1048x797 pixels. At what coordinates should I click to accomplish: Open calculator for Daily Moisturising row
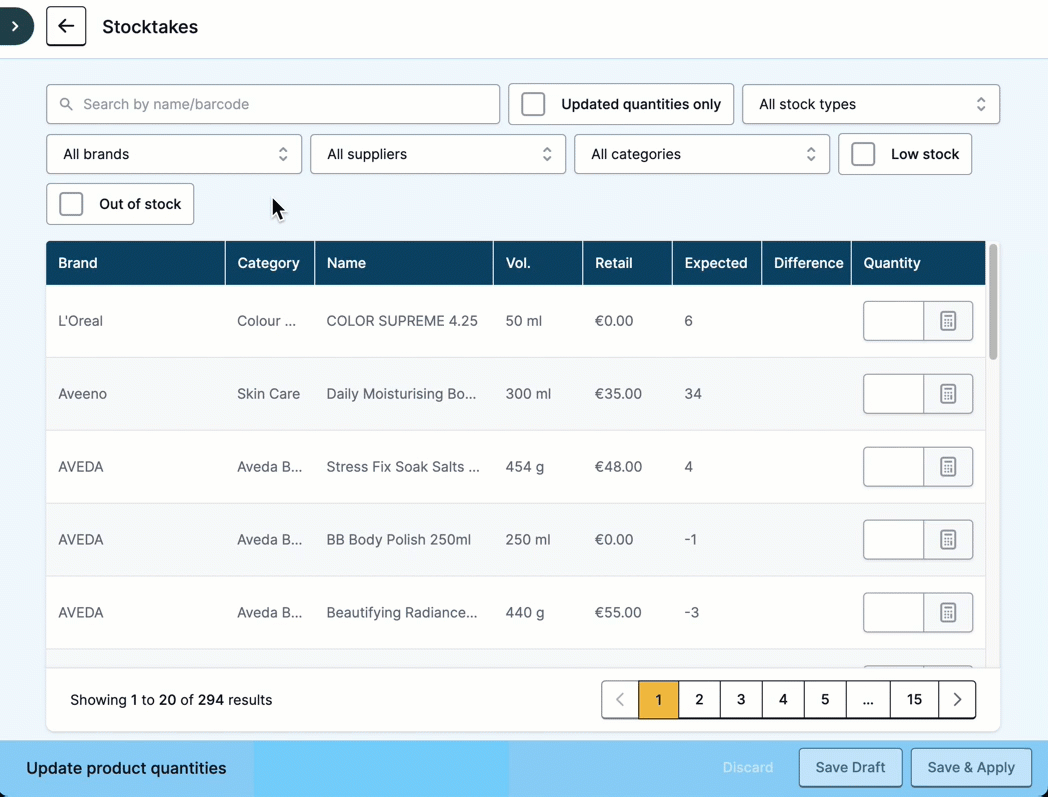point(948,394)
